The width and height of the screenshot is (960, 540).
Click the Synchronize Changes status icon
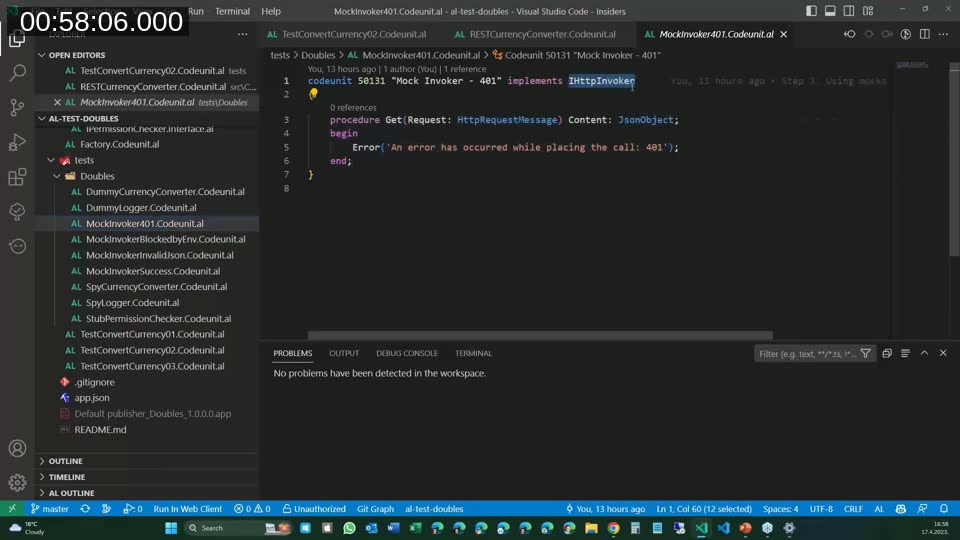pyautogui.click(x=85, y=509)
